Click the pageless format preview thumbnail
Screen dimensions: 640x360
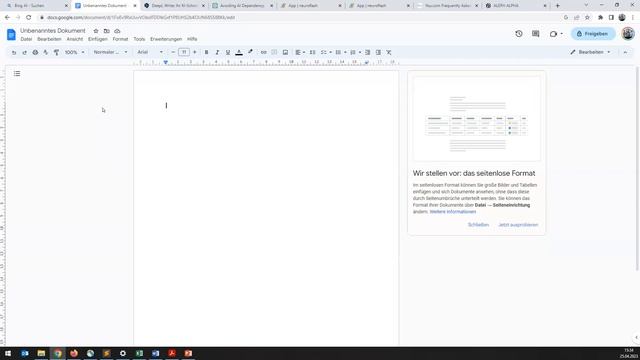tap(476, 119)
